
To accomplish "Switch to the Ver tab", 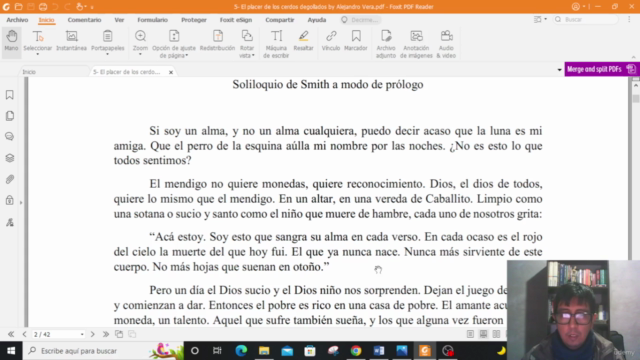I will point(119,20).
